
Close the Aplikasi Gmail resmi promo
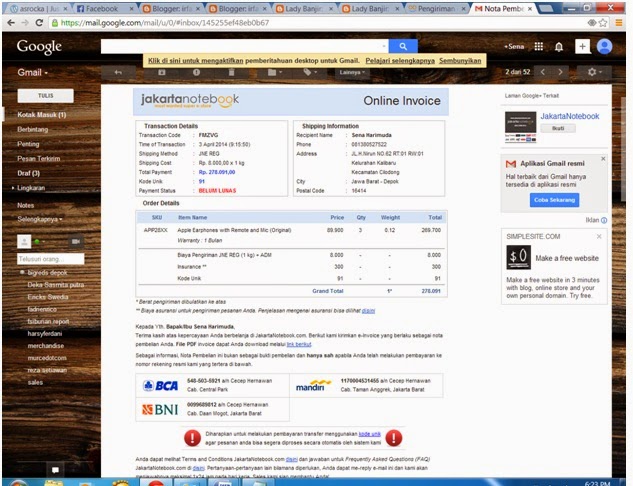603,159
